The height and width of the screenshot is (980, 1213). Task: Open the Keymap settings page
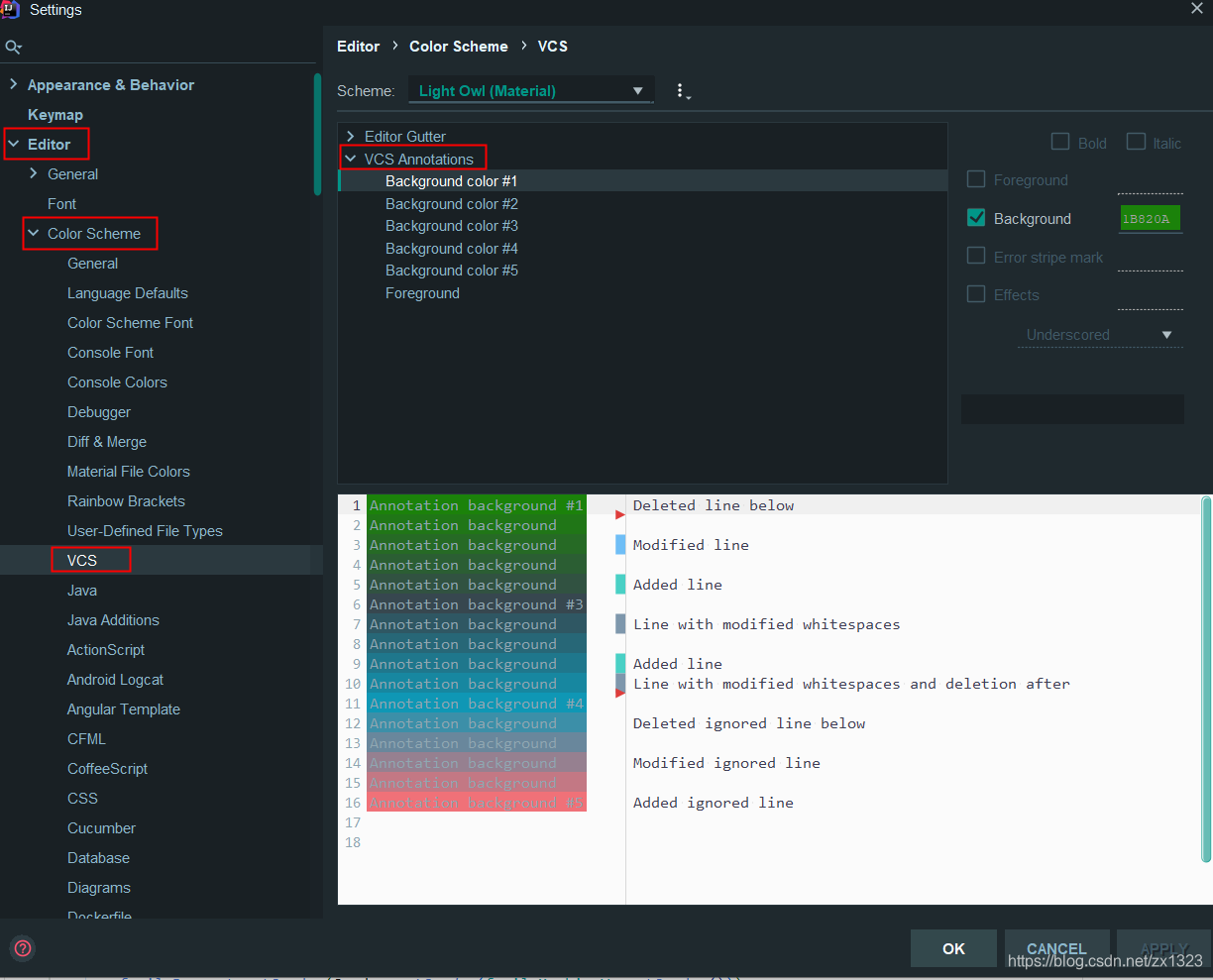[x=55, y=114]
